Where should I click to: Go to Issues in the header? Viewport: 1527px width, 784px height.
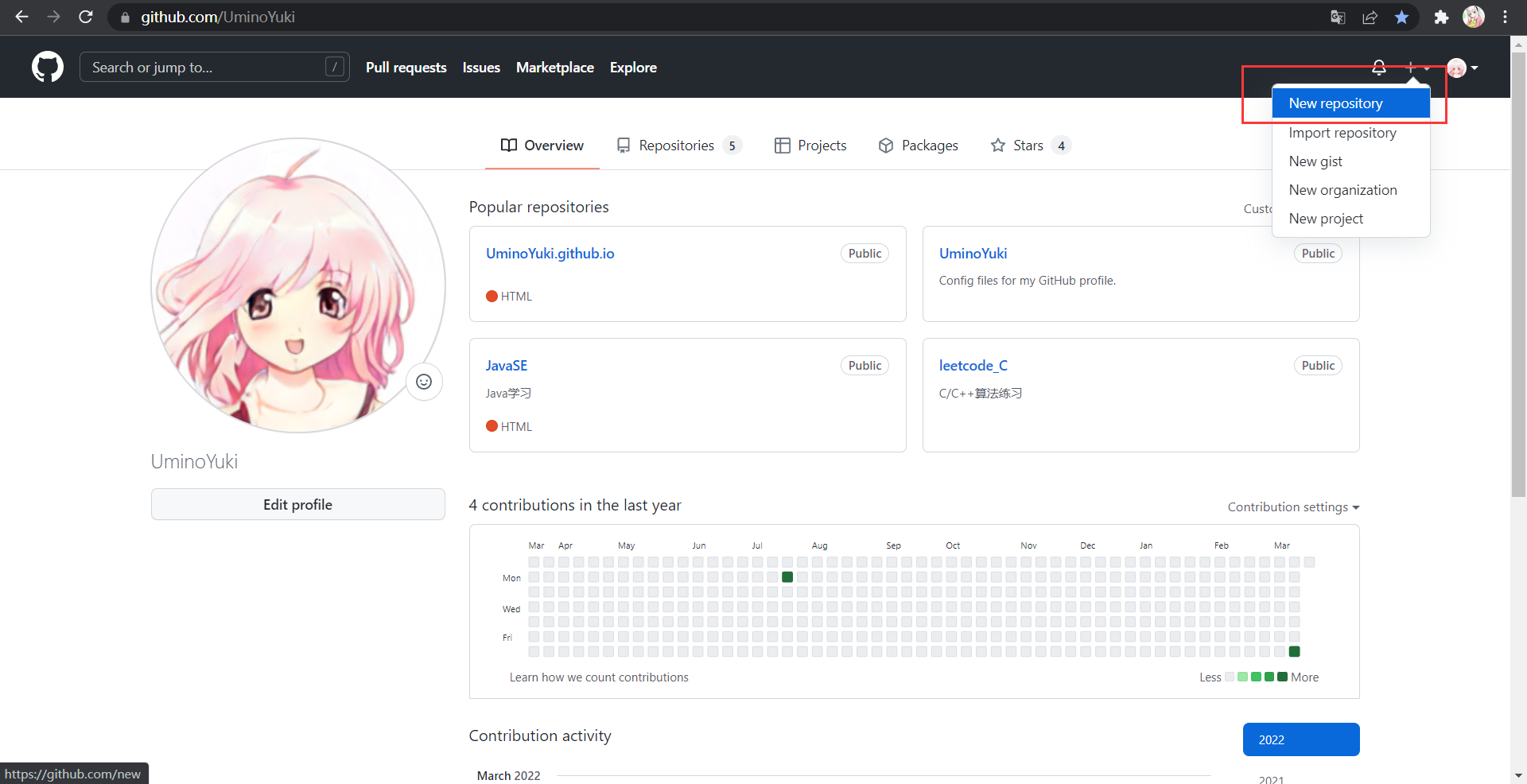481,68
